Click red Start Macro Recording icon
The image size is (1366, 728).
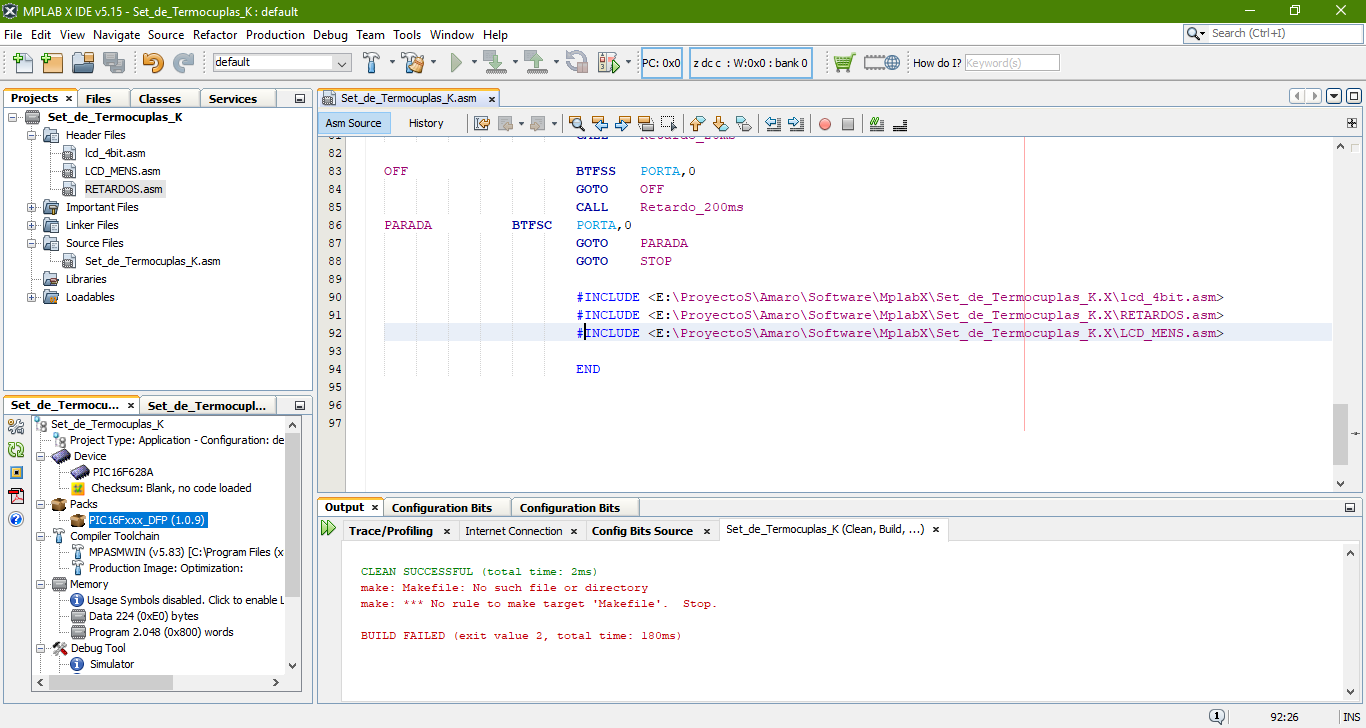(825, 124)
